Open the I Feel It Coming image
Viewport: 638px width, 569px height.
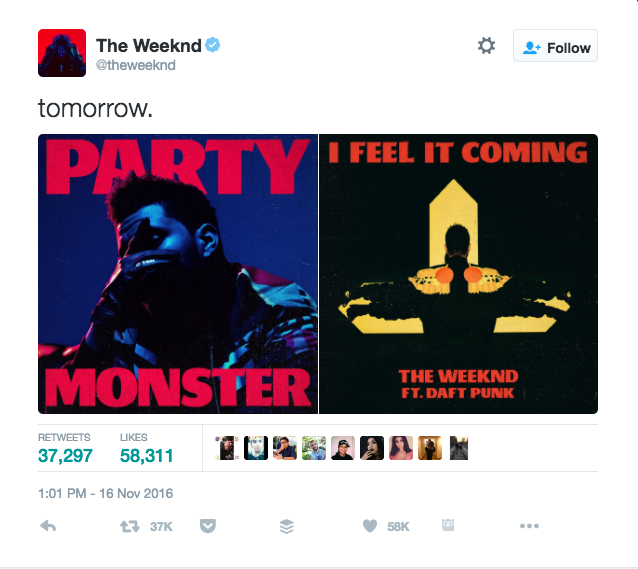(459, 274)
